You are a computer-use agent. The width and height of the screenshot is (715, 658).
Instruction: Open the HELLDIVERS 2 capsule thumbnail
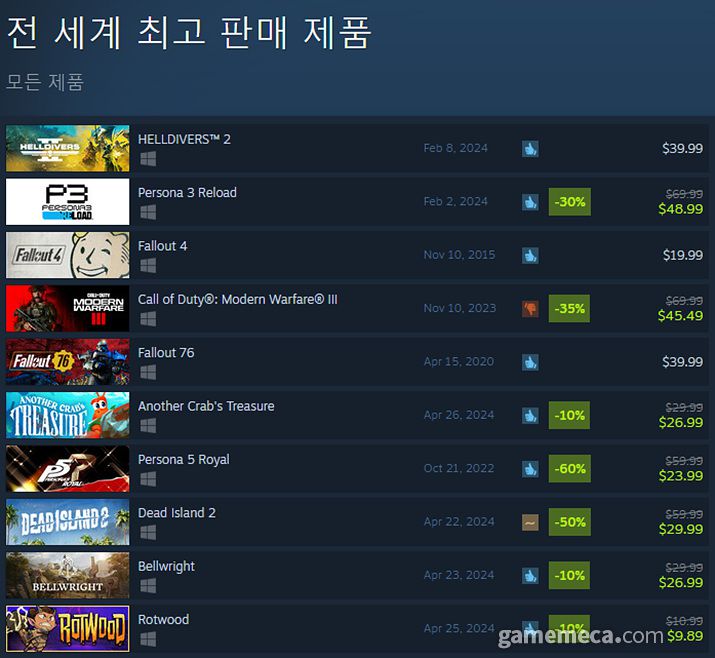[x=67, y=149]
